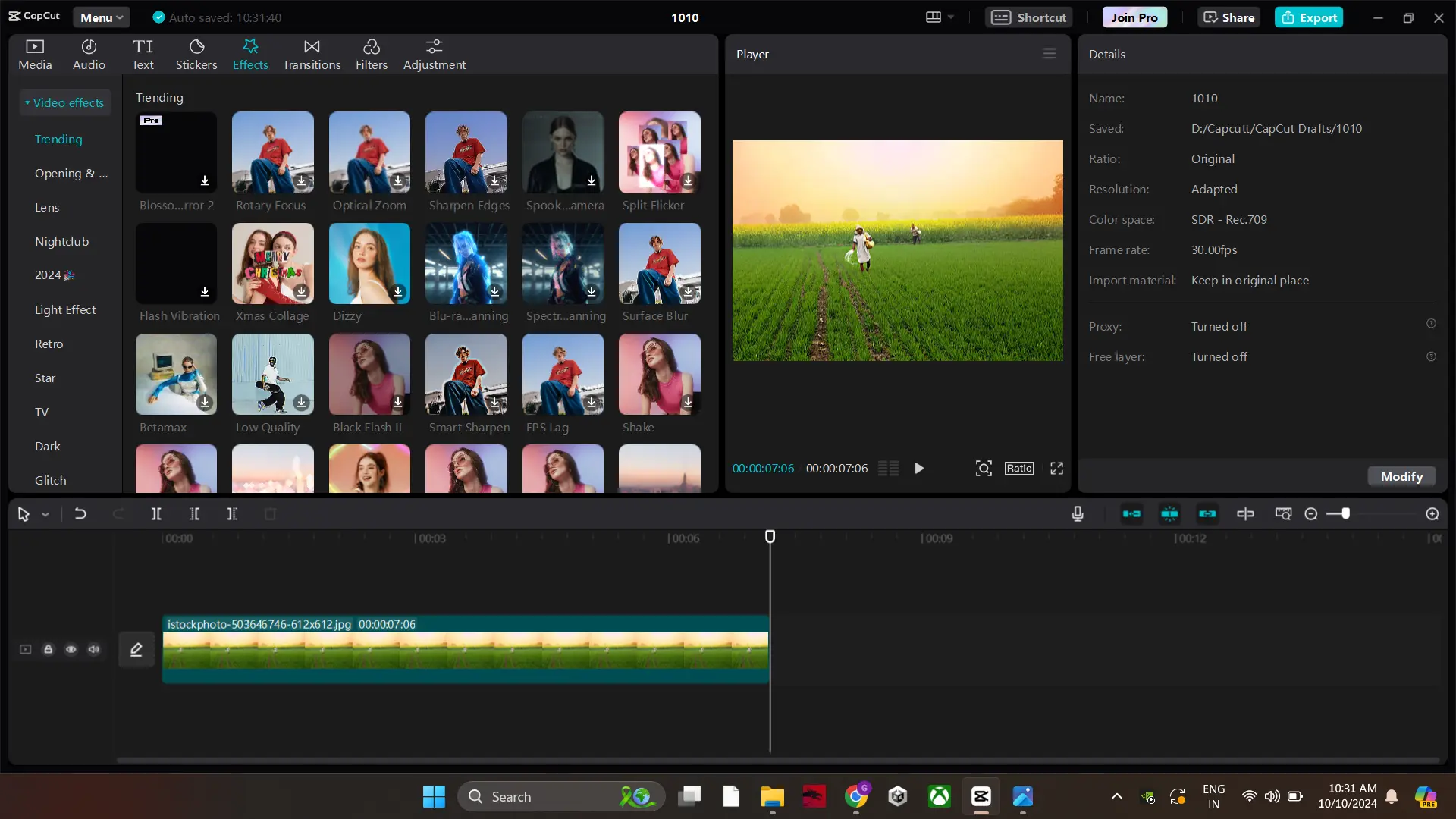1456x819 pixels.
Task: Open the Adjustment tab
Action: point(435,55)
